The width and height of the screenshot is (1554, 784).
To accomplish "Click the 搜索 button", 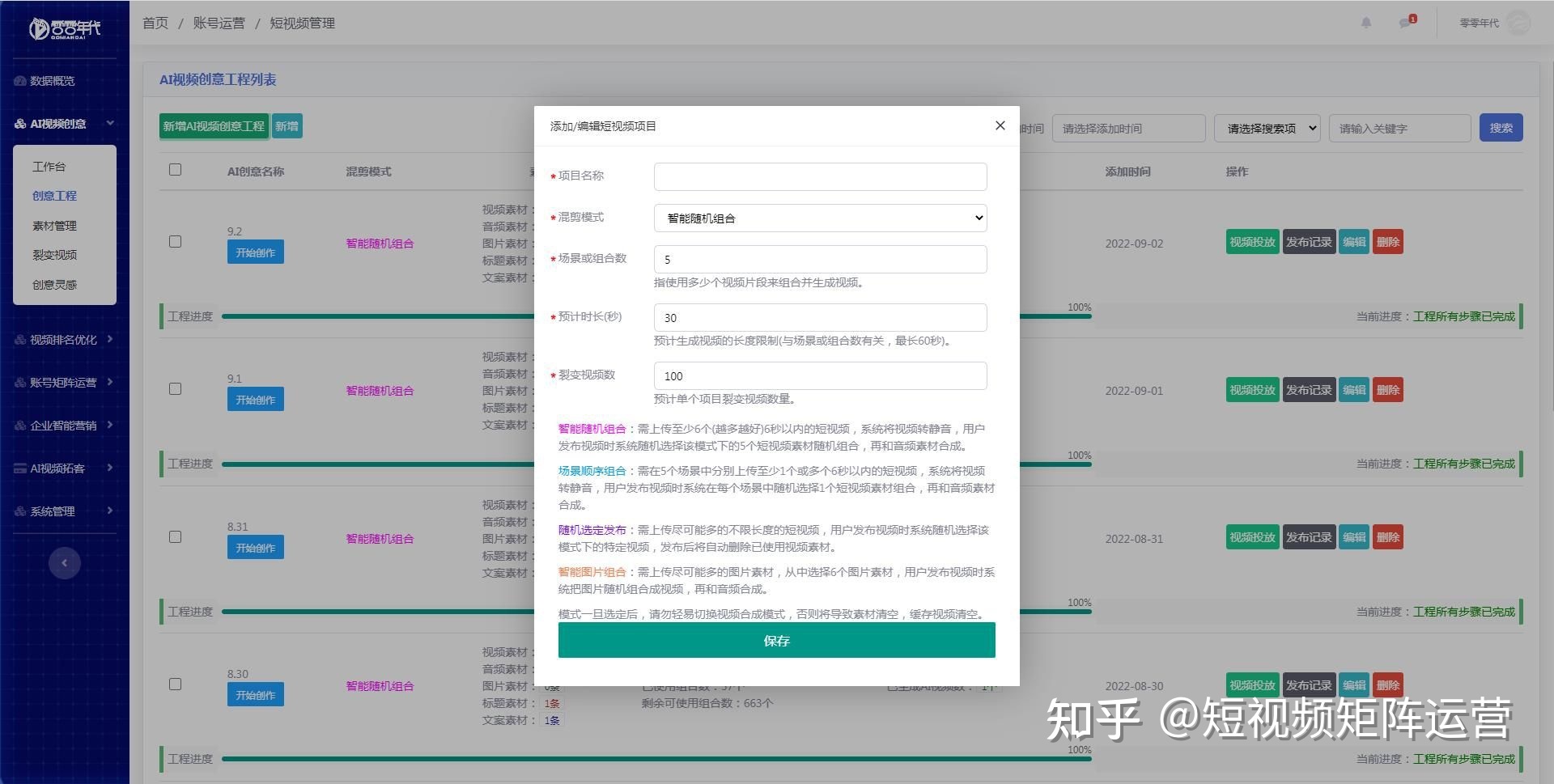I will pyautogui.click(x=1501, y=128).
